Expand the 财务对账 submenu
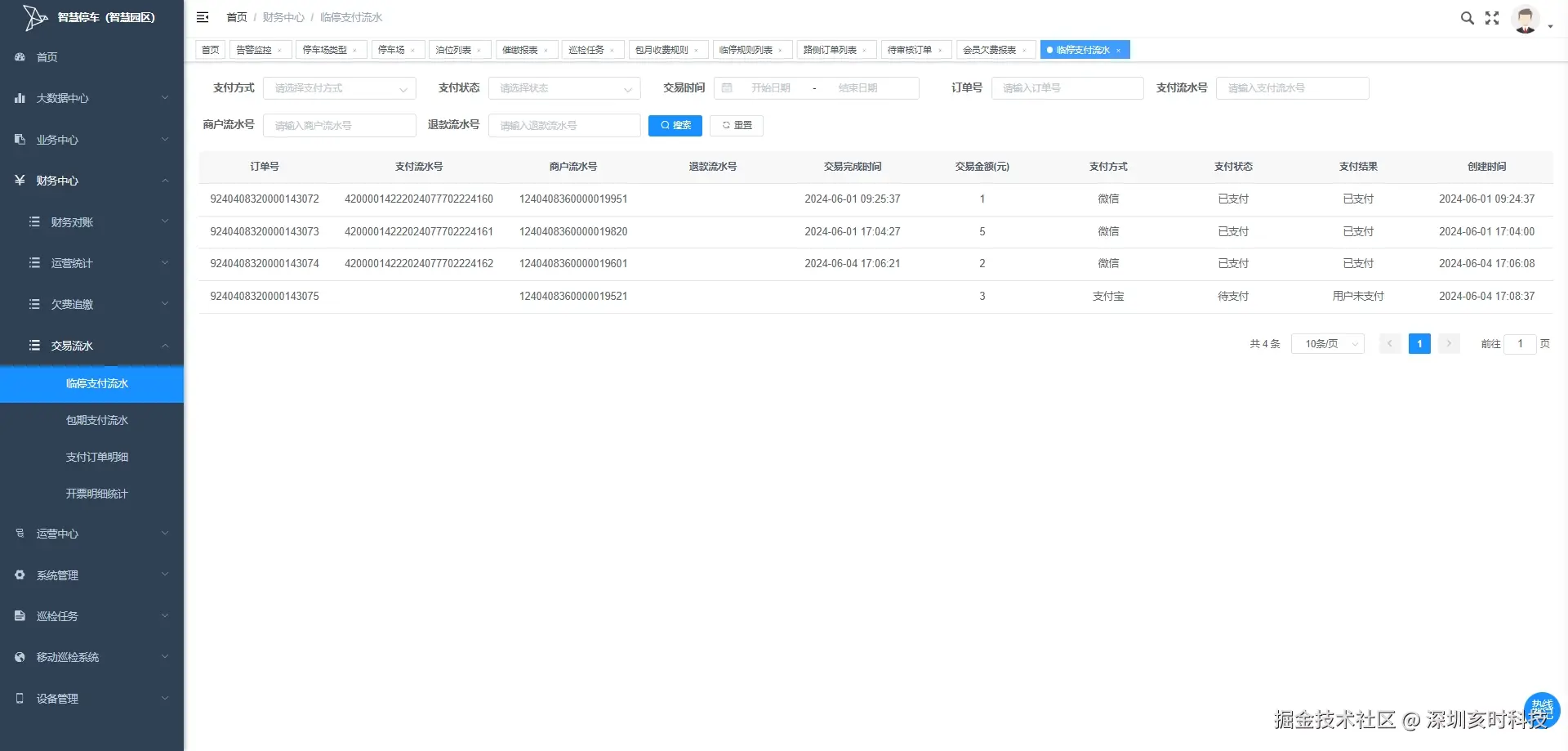Image resolution: width=1568 pixels, height=751 pixels. (x=91, y=222)
